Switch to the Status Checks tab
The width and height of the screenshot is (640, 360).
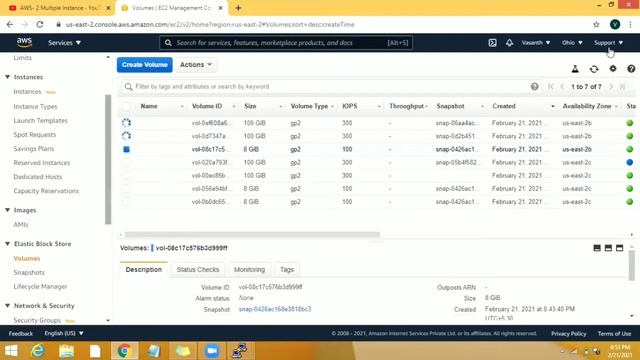pyautogui.click(x=198, y=269)
